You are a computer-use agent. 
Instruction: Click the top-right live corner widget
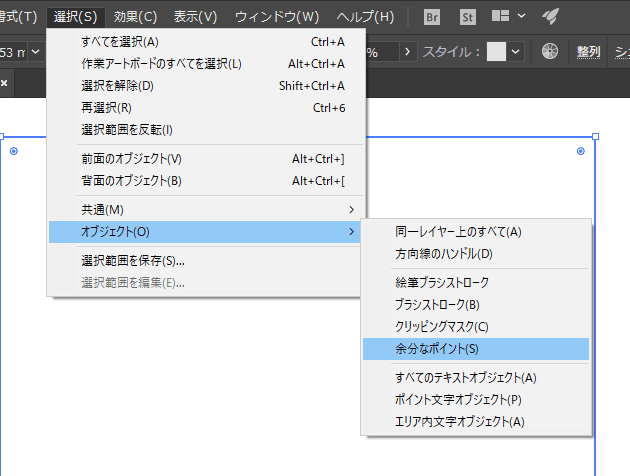(x=581, y=151)
